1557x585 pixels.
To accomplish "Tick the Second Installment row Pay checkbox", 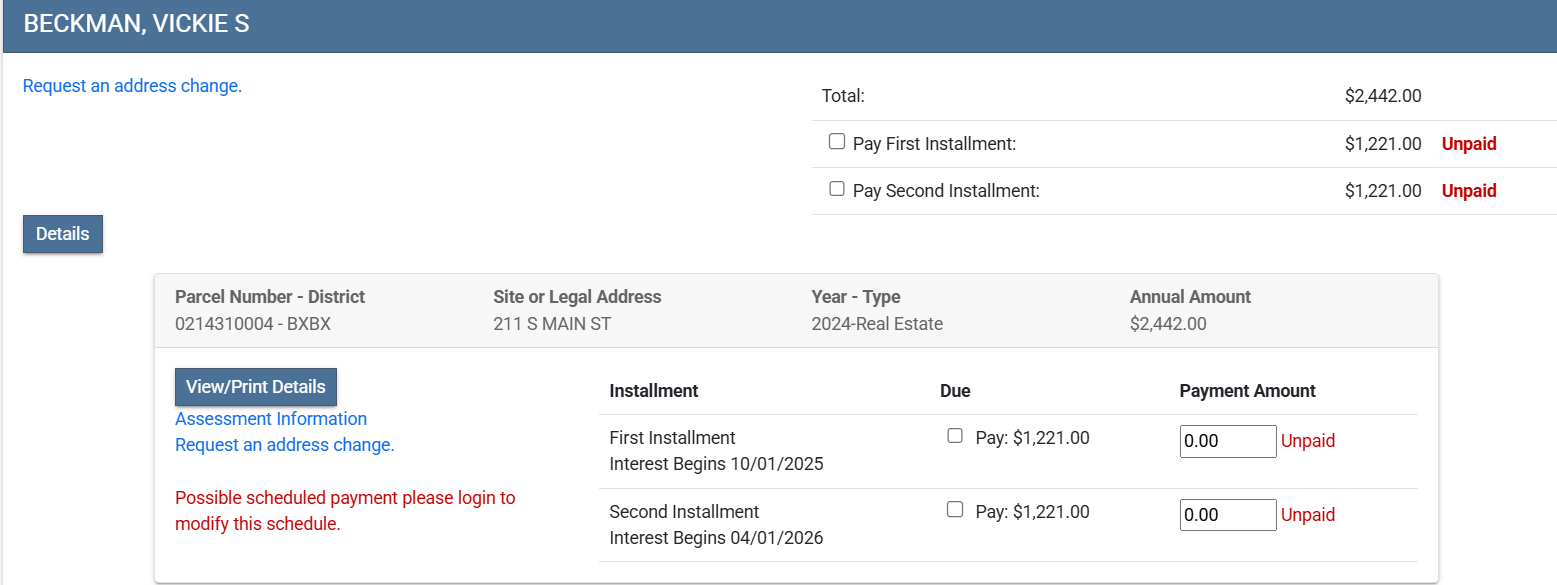I will coord(955,510).
